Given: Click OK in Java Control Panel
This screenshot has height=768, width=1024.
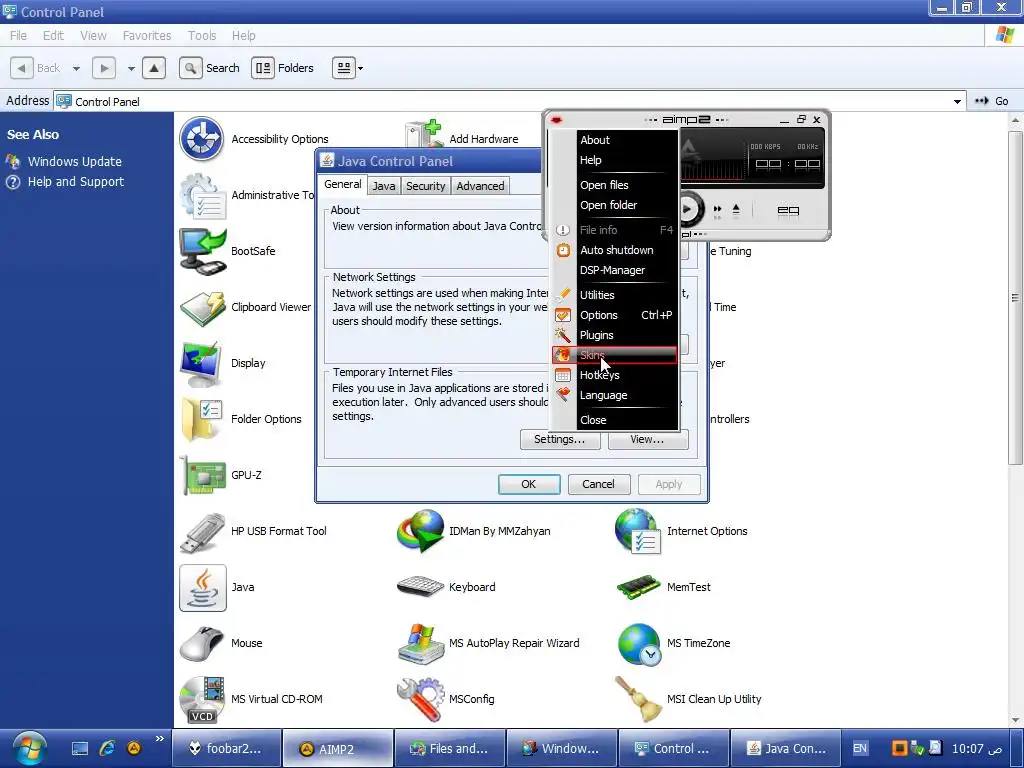Looking at the screenshot, I should pos(529,484).
